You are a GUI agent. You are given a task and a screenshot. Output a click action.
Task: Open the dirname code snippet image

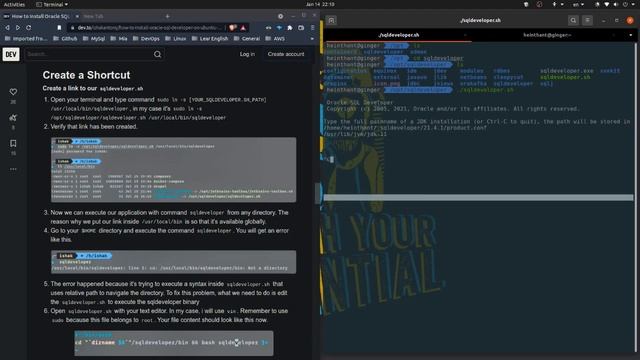point(173,343)
